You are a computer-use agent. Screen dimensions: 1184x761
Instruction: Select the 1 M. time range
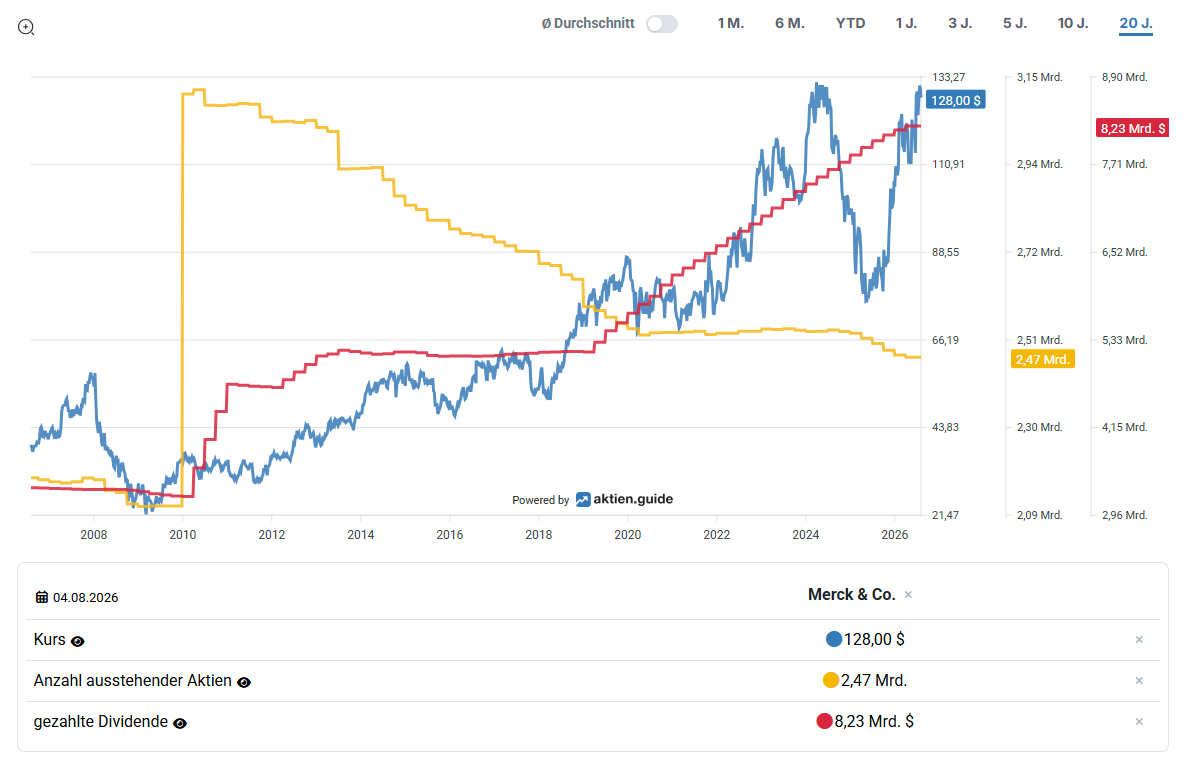click(731, 23)
